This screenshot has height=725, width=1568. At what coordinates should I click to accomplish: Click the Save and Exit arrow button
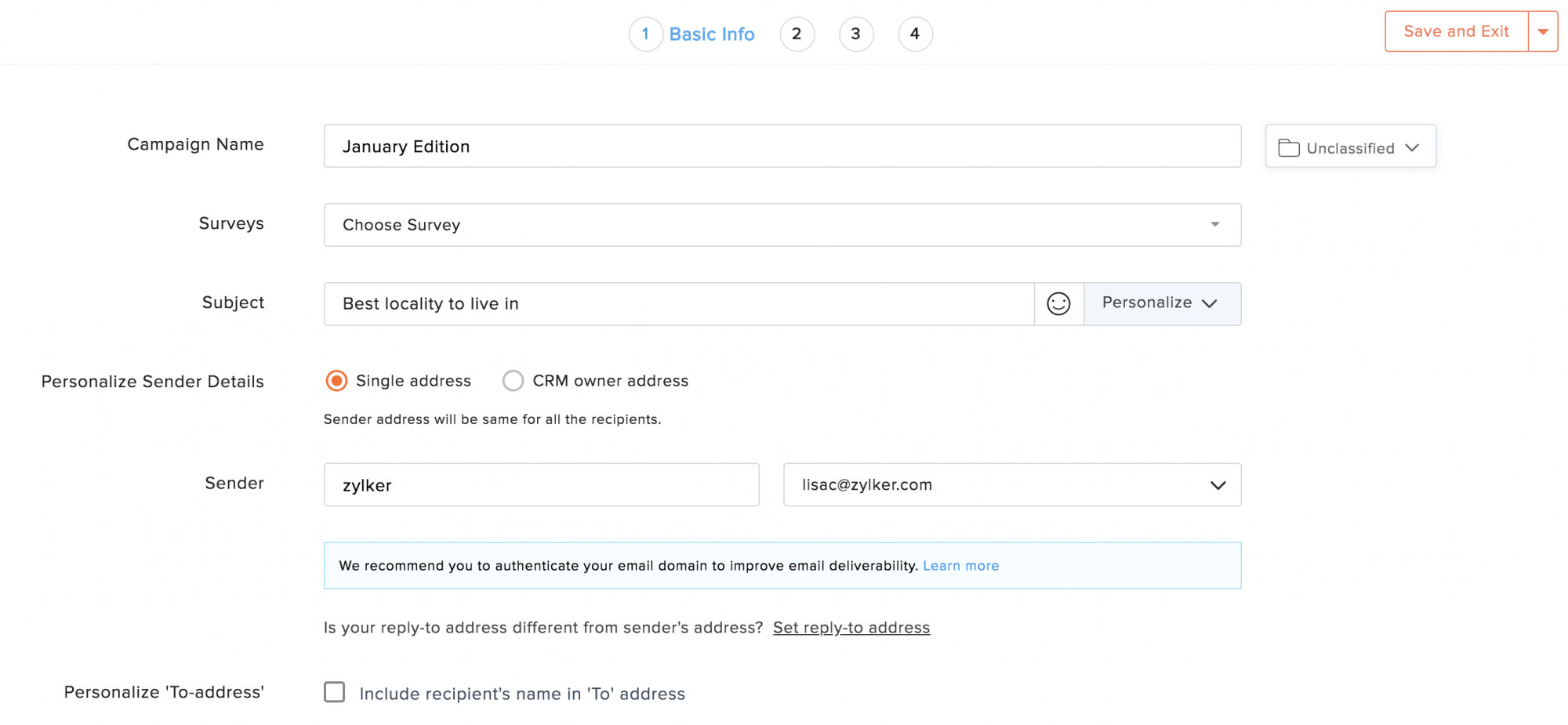pyautogui.click(x=1542, y=32)
